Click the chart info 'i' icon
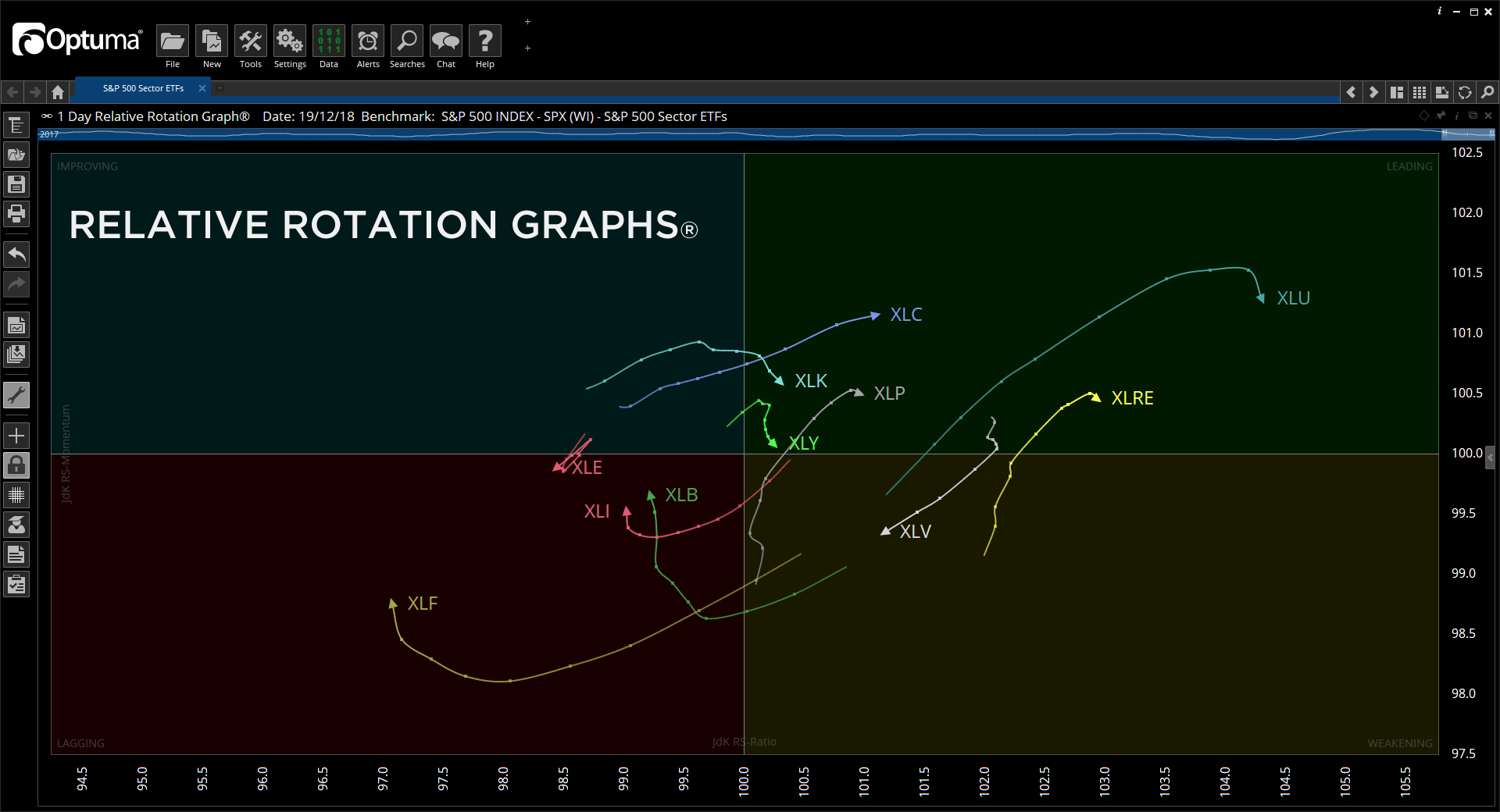 pos(1457,116)
